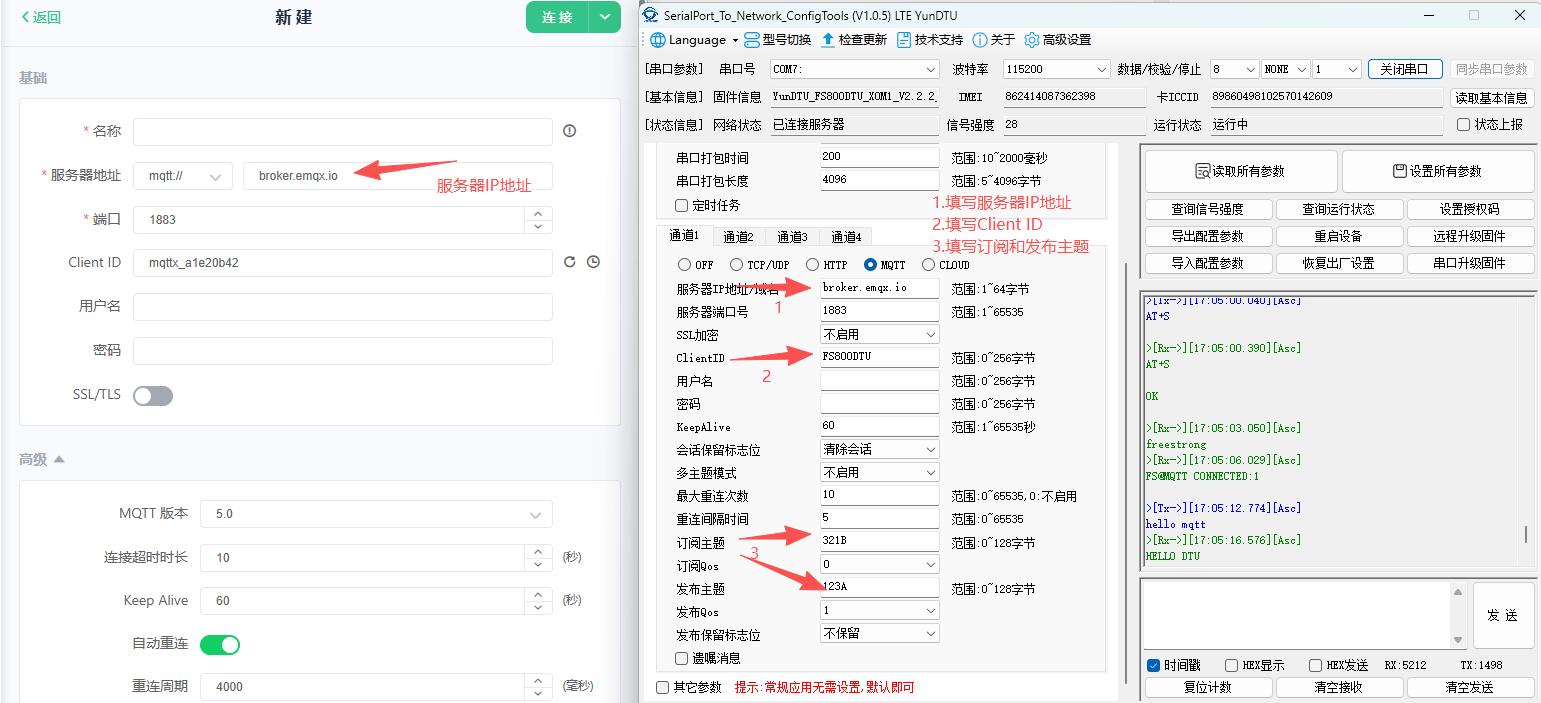The image size is (1541, 703).
Task: Switch to the 通道3 tab
Action: (x=791, y=237)
